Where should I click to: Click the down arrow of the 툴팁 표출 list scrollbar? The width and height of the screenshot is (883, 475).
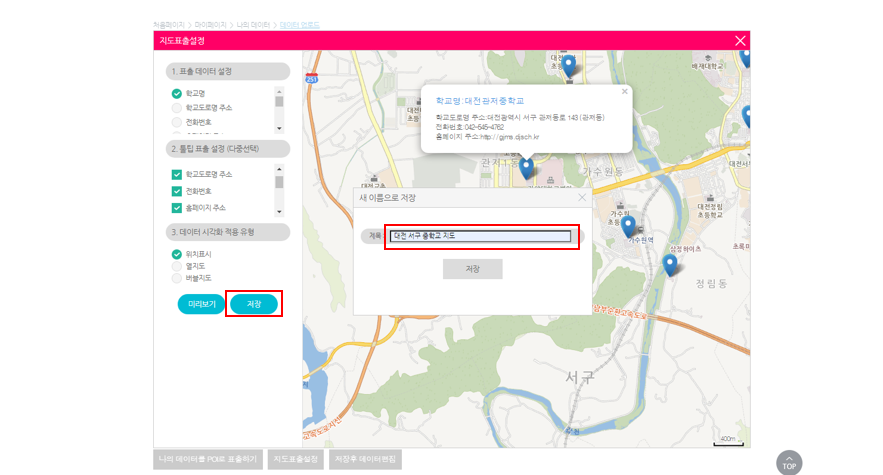coord(279,212)
